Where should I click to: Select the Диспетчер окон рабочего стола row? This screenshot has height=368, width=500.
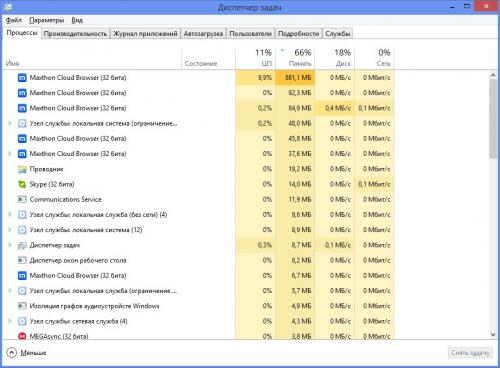(x=198, y=261)
